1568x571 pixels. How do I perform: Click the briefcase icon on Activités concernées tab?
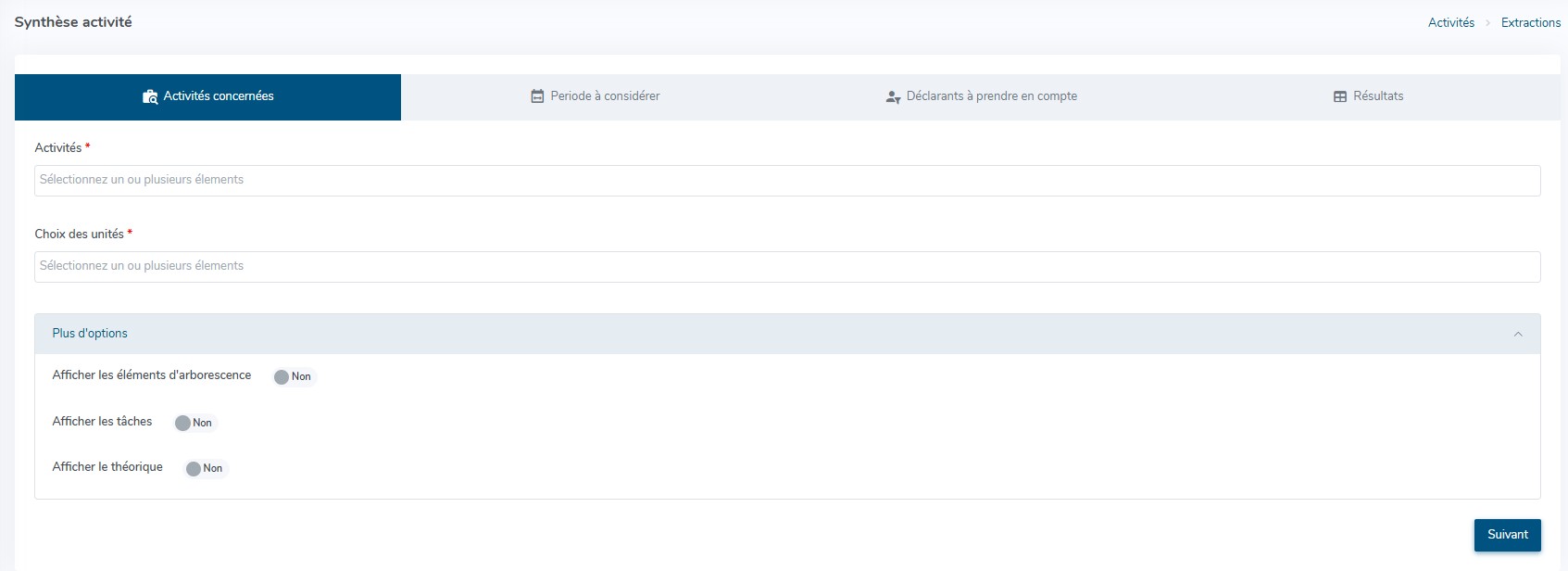point(150,96)
